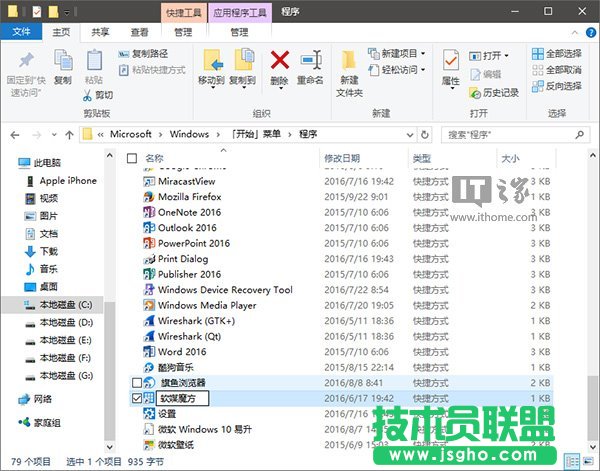Select 下载 folder in navigation pane
The height and width of the screenshot is (471, 600).
click(x=41, y=251)
